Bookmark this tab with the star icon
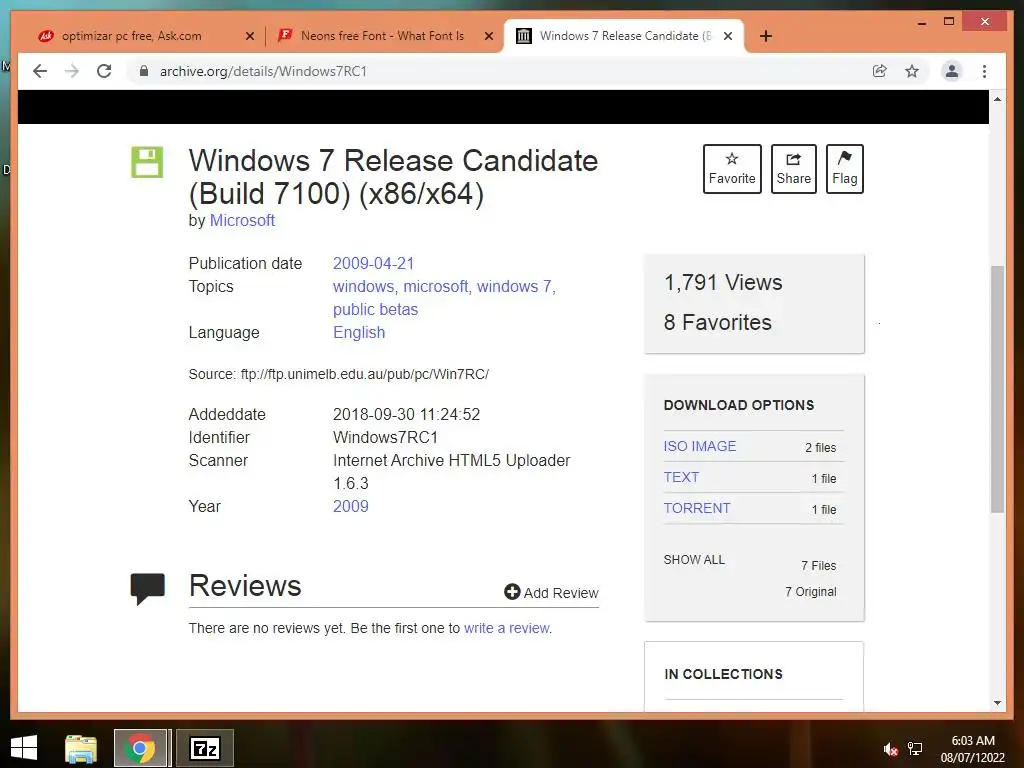This screenshot has width=1024, height=768. [x=912, y=71]
